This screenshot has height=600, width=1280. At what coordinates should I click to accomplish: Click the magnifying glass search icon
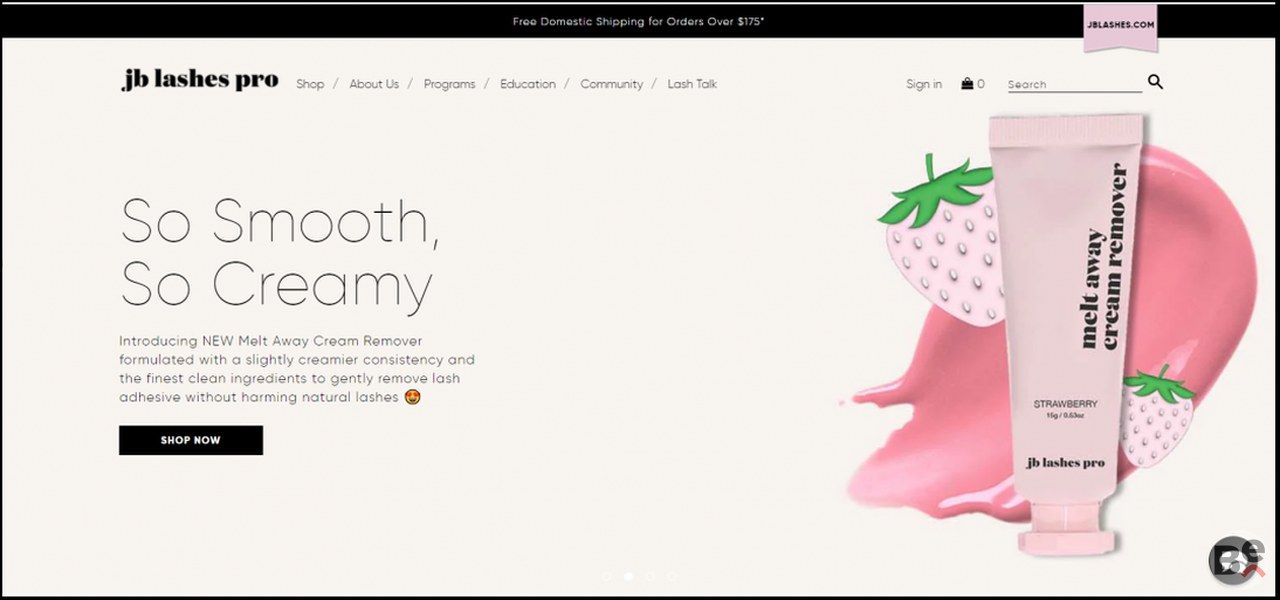(x=1155, y=82)
